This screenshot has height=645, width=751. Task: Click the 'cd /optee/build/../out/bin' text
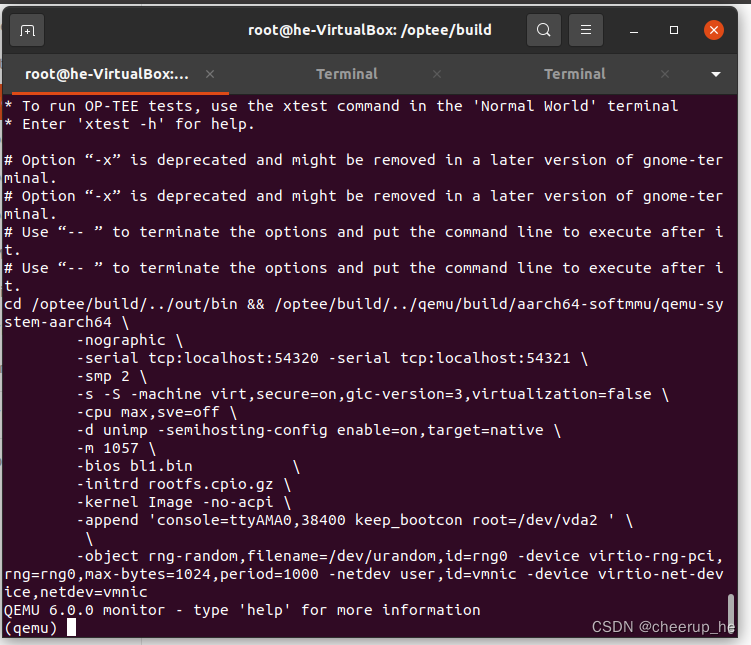point(121,305)
